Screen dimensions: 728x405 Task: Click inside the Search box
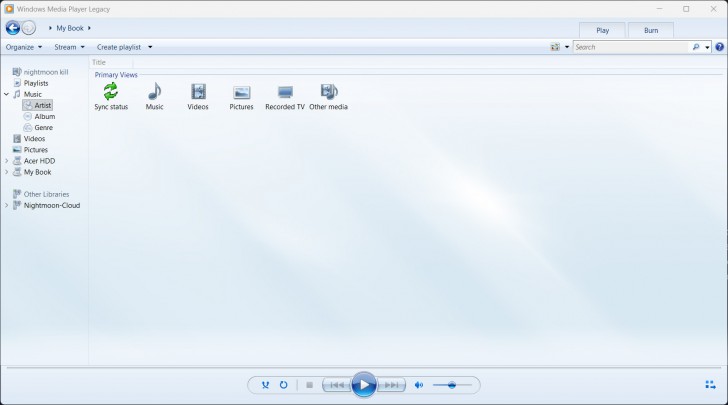[x=631, y=47]
